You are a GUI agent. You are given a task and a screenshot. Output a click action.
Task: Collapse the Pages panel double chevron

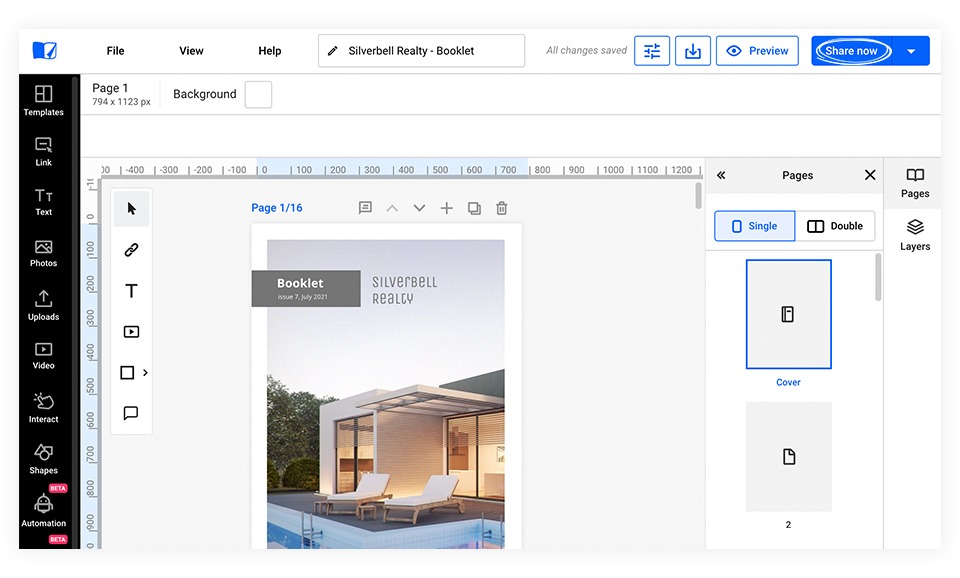721,175
